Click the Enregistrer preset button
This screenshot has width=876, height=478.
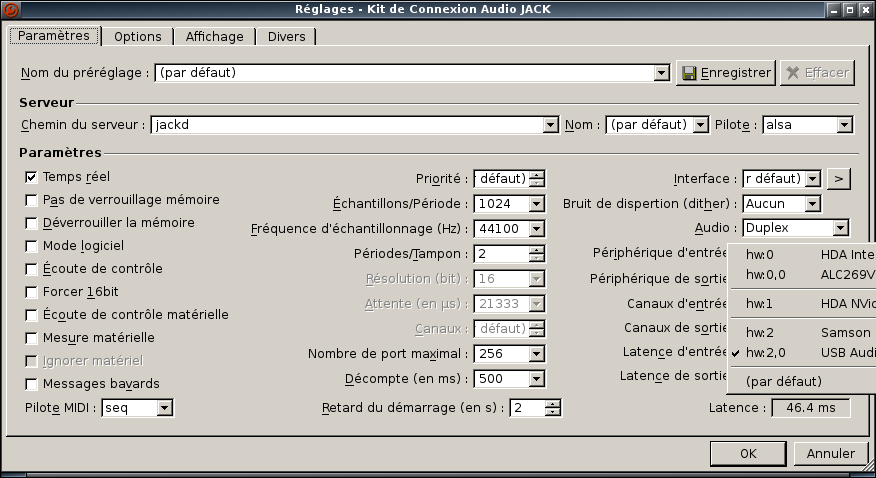click(726, 73)
